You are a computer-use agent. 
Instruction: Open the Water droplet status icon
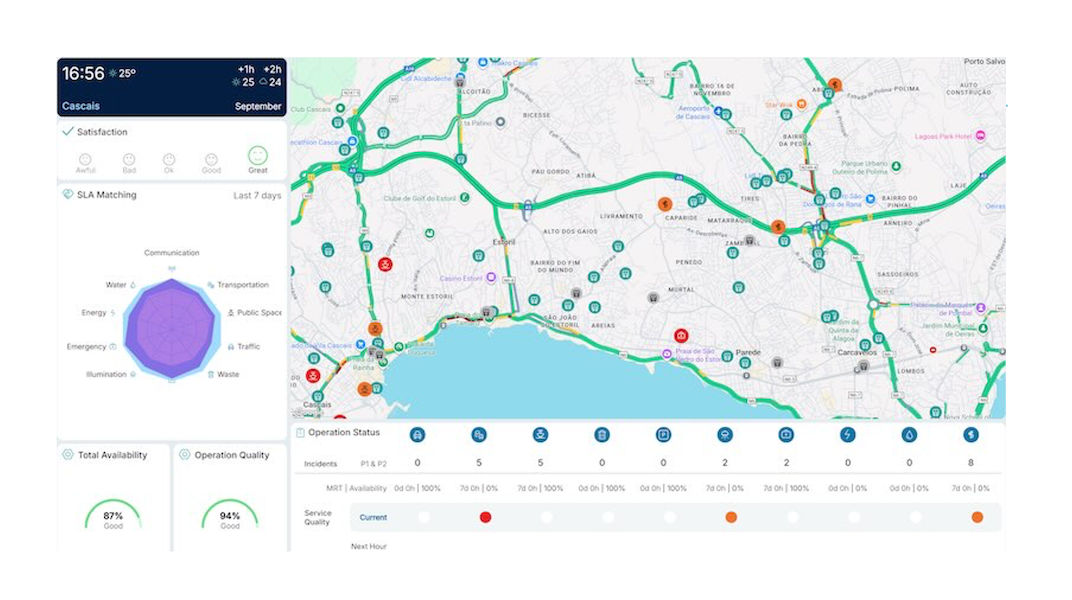[x=909, y=434]
